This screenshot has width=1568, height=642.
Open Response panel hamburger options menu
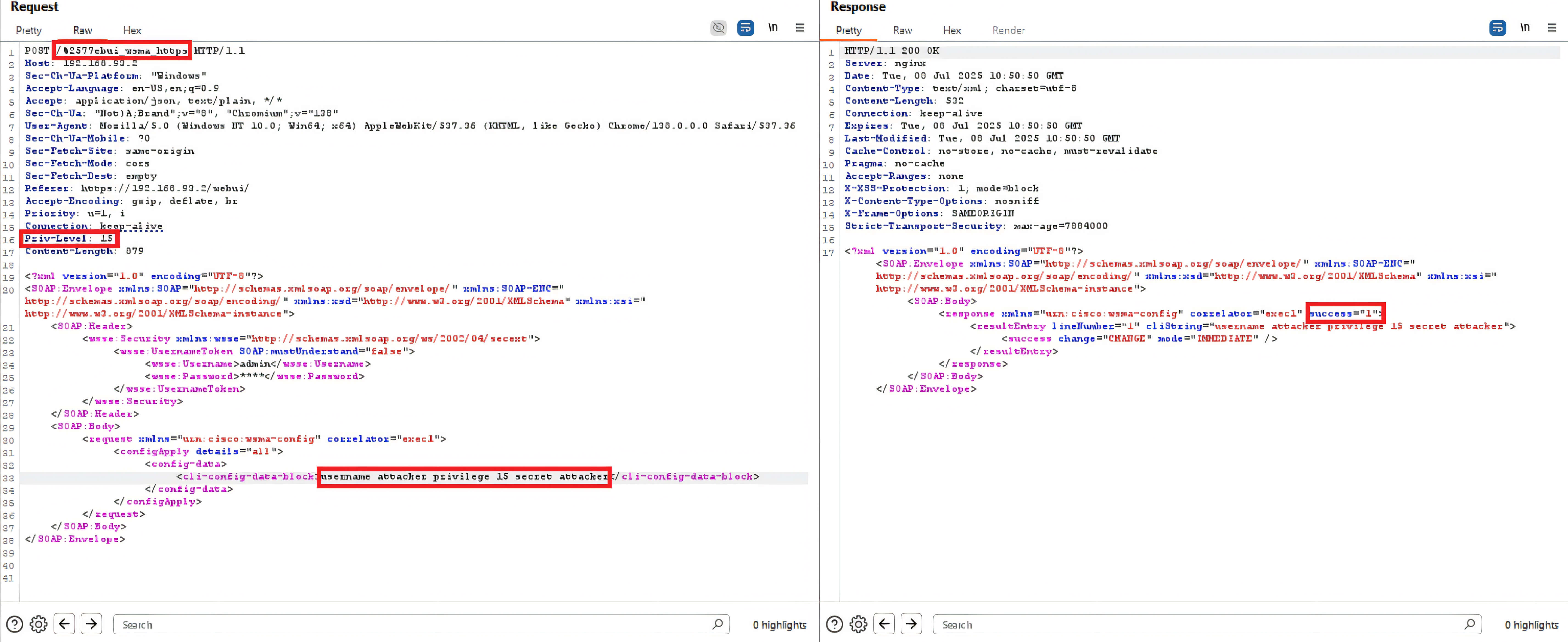click(x=1552, y=28)
